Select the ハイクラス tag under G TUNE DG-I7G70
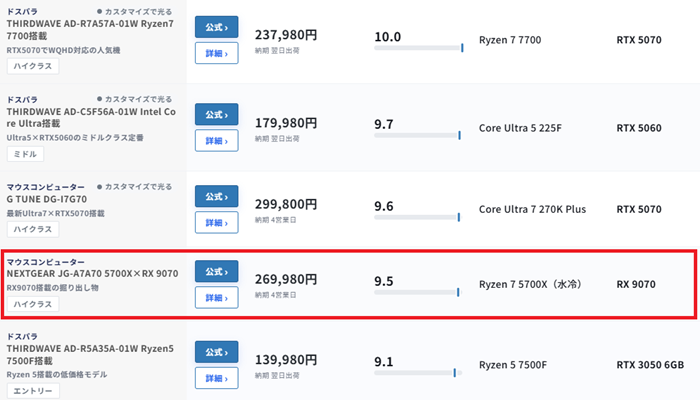The height and width of the screenshot is (400, 700). pos(33,229)
